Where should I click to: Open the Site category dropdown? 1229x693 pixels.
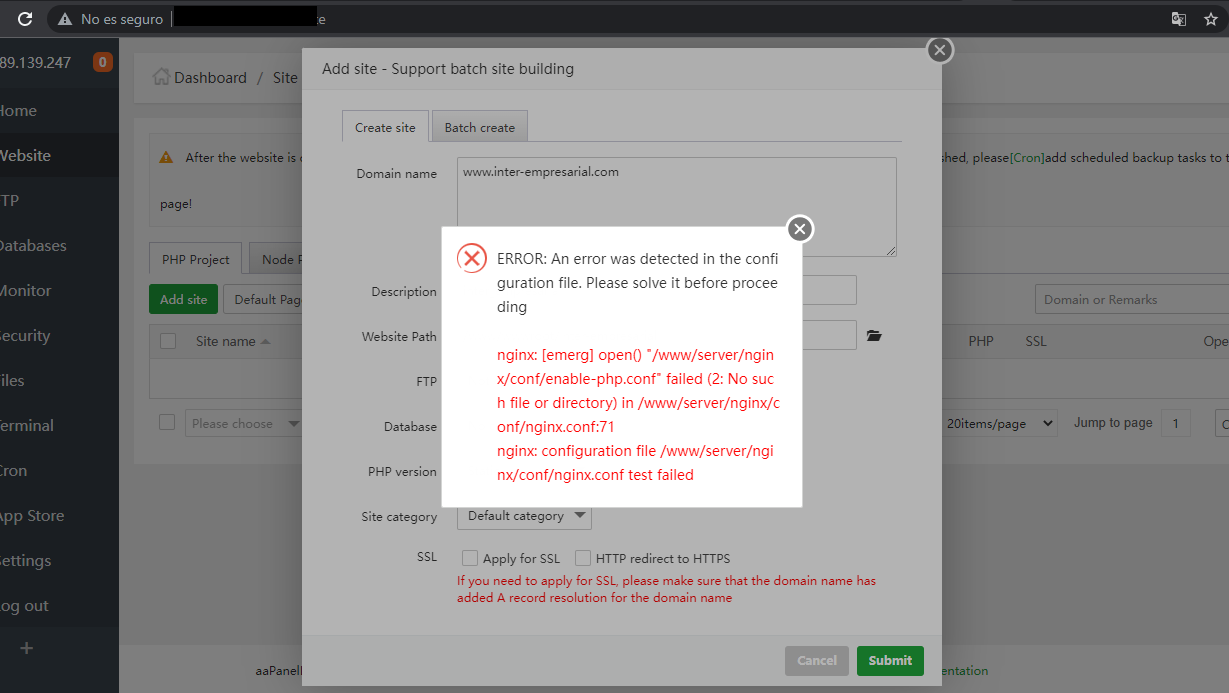(x=524, y=516)
